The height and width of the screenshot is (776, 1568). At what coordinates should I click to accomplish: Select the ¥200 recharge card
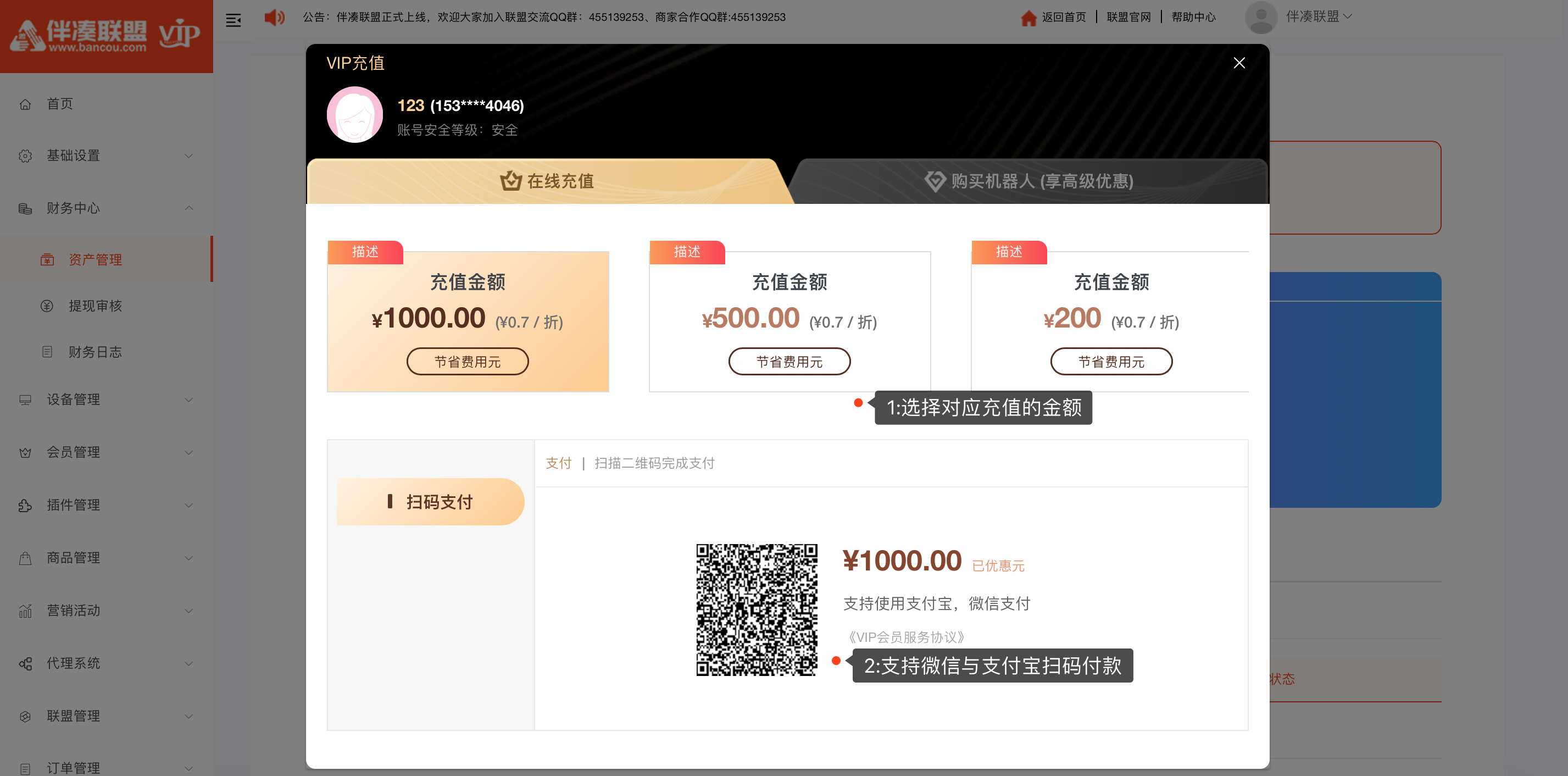(x=1110, y=321)
